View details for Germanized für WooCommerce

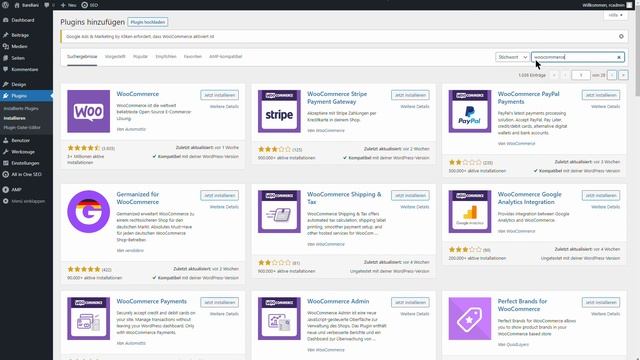pos(224,207)
